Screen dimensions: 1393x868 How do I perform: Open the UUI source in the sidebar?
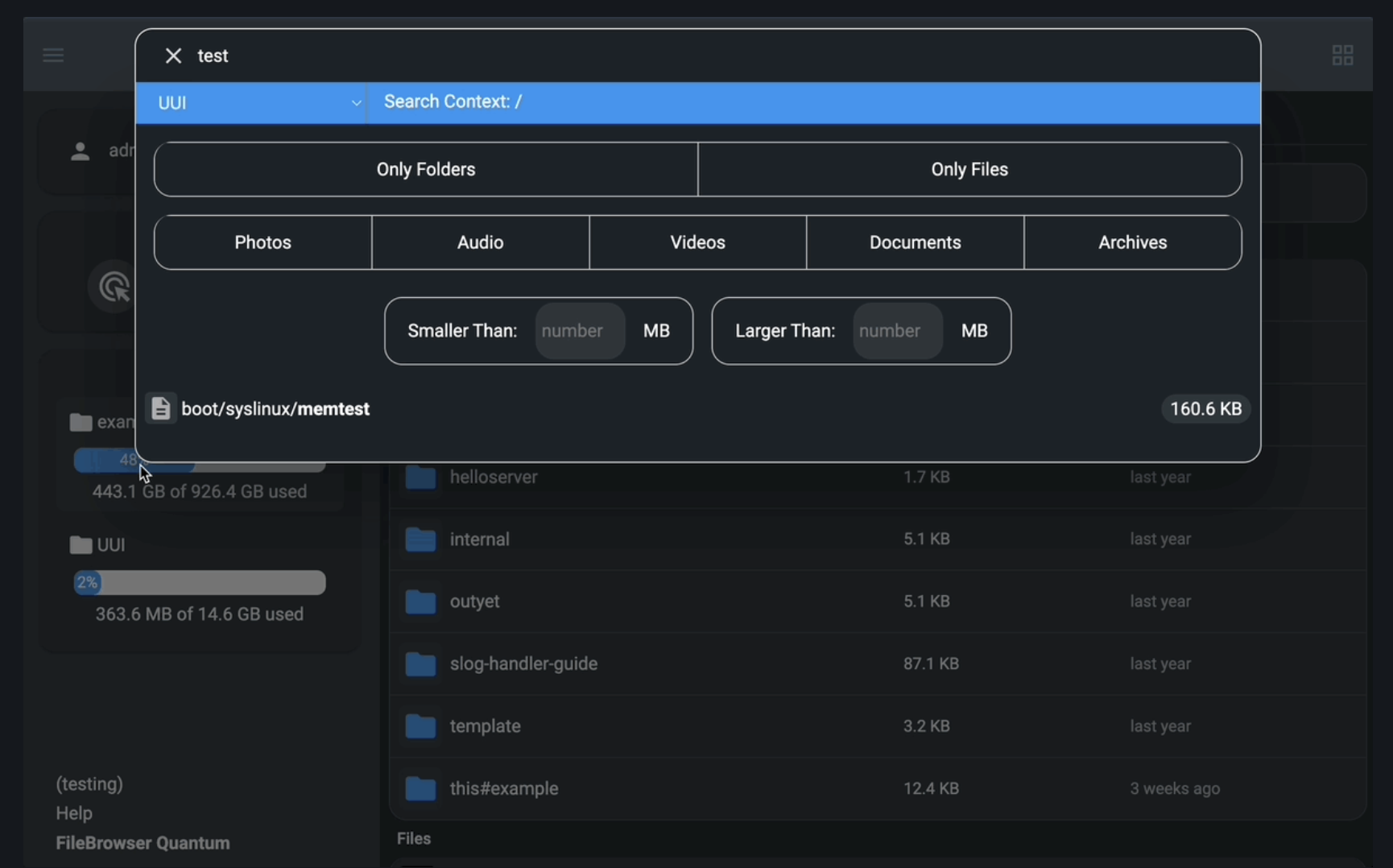110,545
